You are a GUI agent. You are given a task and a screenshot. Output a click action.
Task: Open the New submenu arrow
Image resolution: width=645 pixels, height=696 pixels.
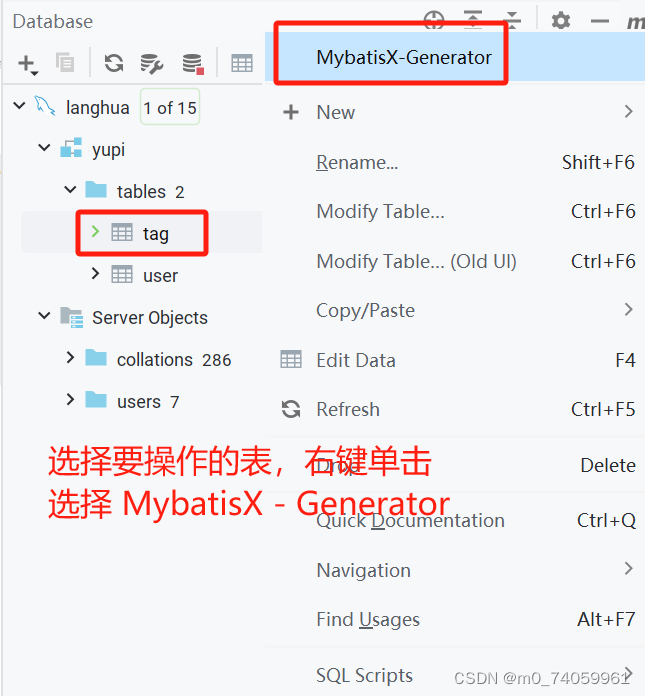pos(628,111)
